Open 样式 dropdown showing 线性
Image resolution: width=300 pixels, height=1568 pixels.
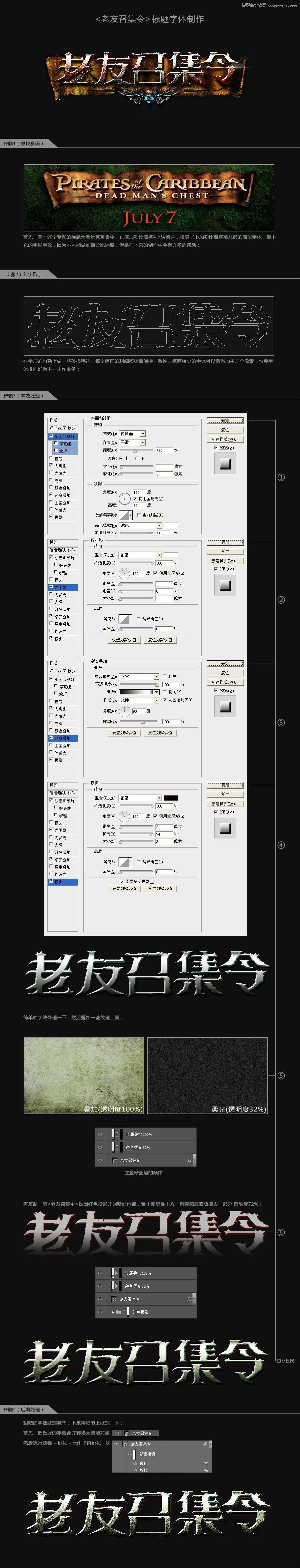[x=139, y=700]
